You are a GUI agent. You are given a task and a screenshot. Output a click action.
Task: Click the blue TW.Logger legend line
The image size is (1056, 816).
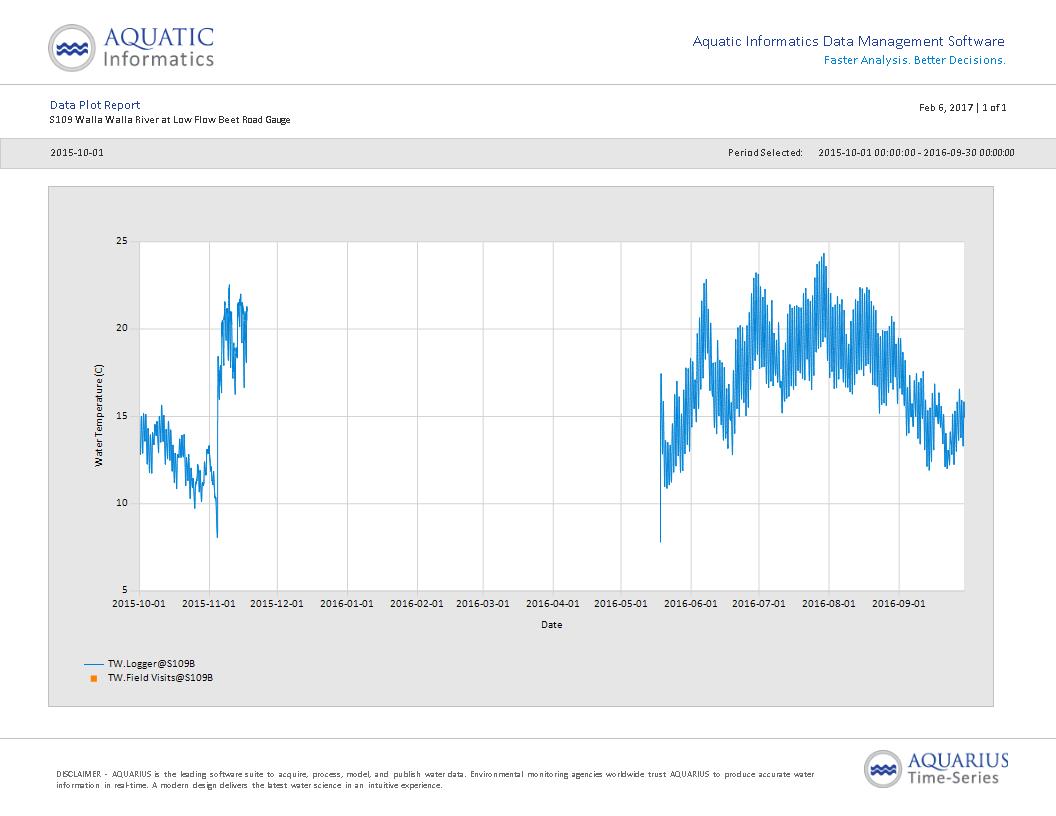[x=94, y=664]
